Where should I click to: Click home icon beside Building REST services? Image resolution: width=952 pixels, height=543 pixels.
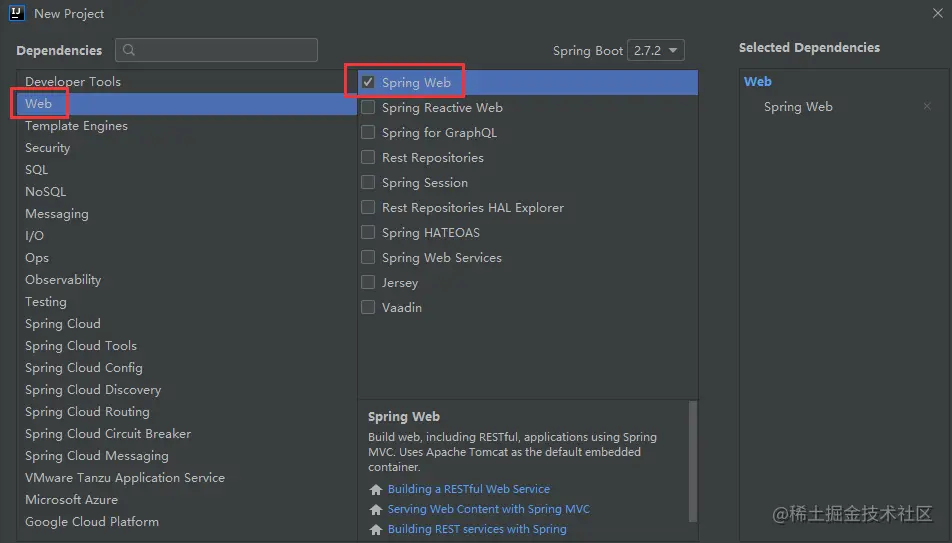tap(376, 530)
